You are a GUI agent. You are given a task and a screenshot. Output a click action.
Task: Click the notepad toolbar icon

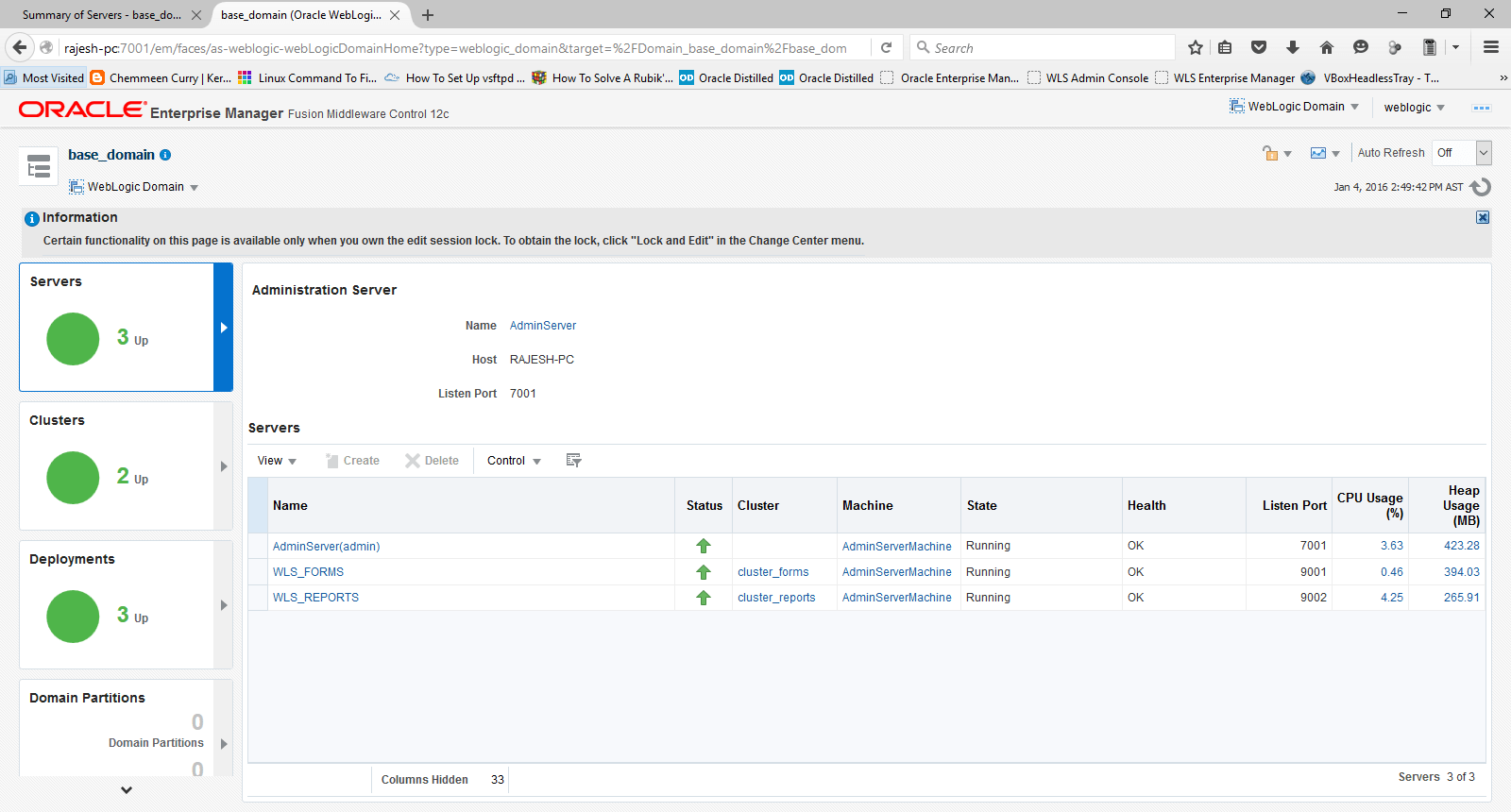[x=1429, y=48]
